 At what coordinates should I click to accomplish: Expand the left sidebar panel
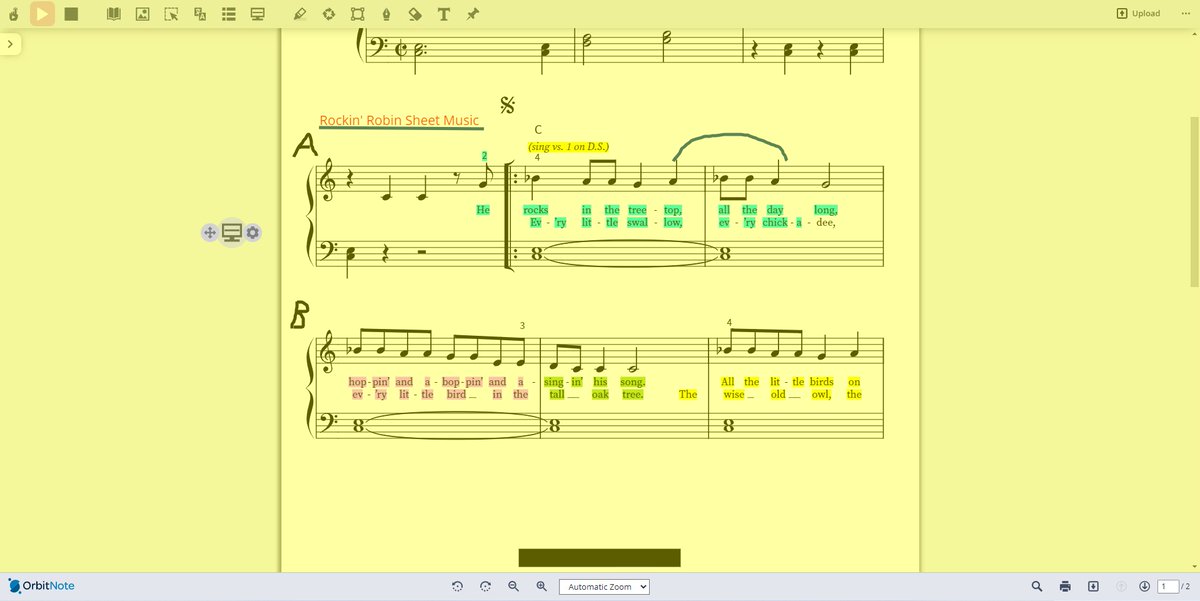click(10, 44)
